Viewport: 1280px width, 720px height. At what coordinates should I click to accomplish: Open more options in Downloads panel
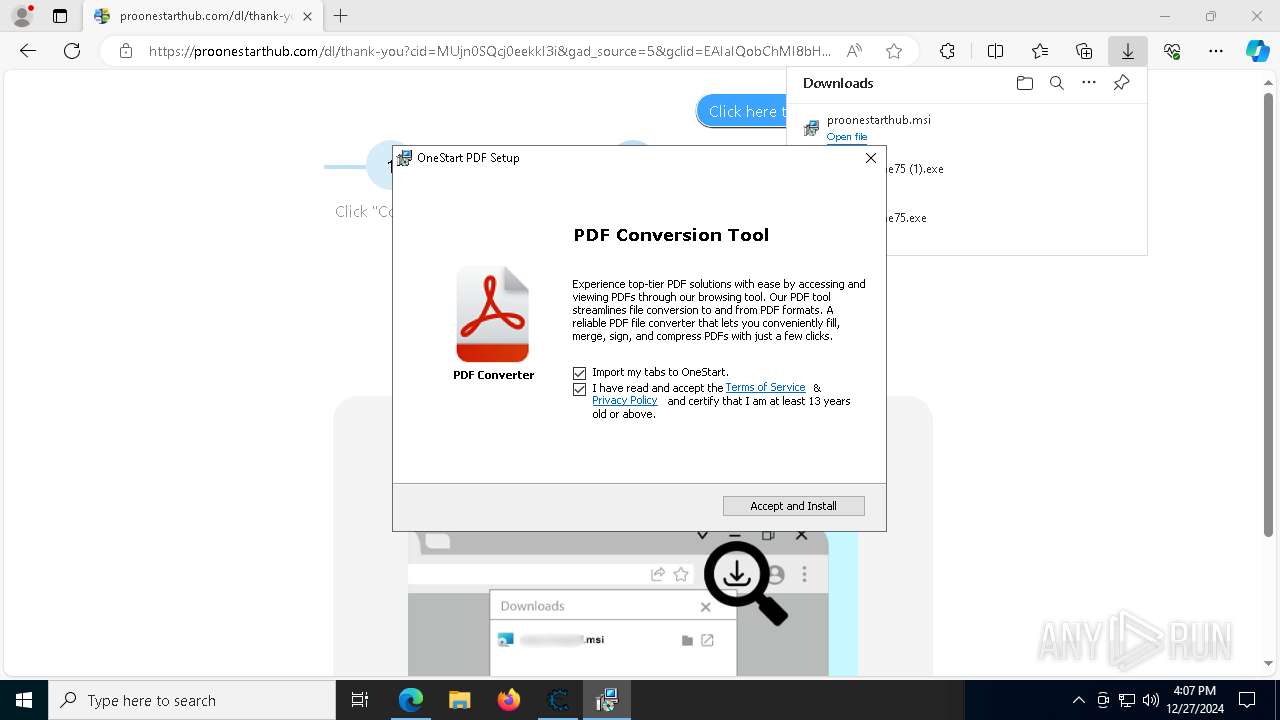(x=1089, y=83)
